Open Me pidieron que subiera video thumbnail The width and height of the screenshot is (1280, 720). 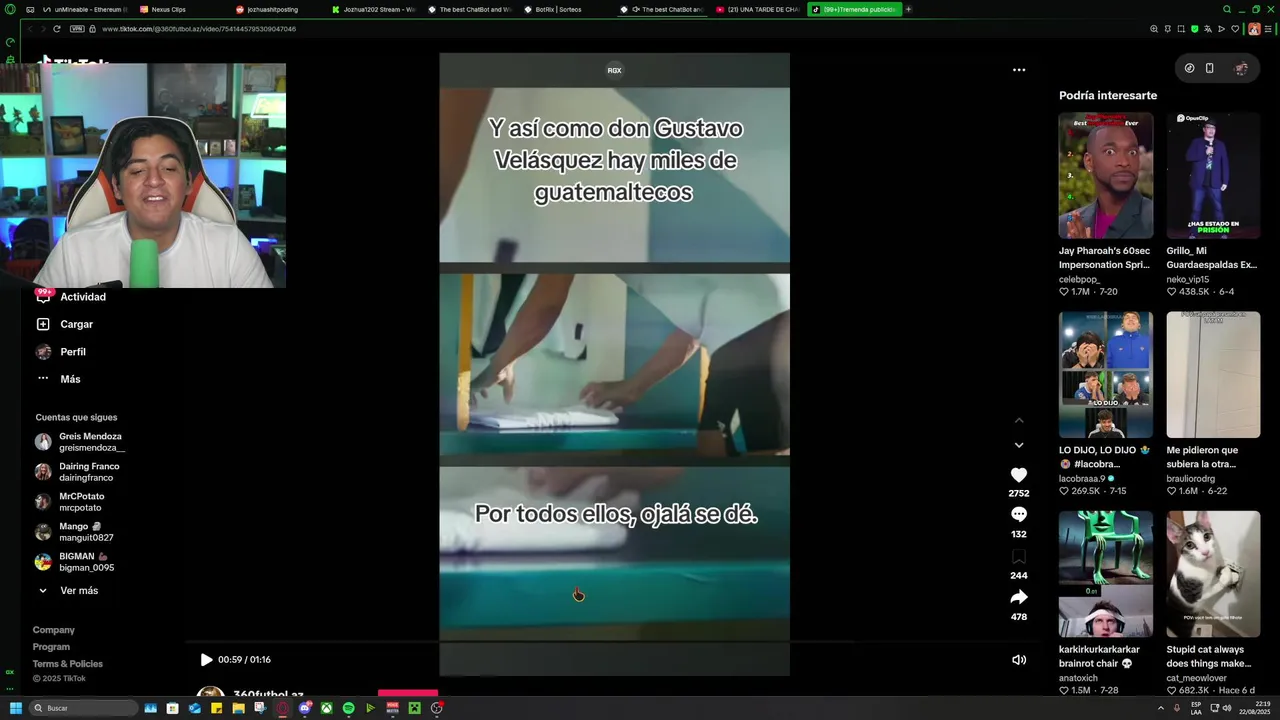coord(1213,374)
